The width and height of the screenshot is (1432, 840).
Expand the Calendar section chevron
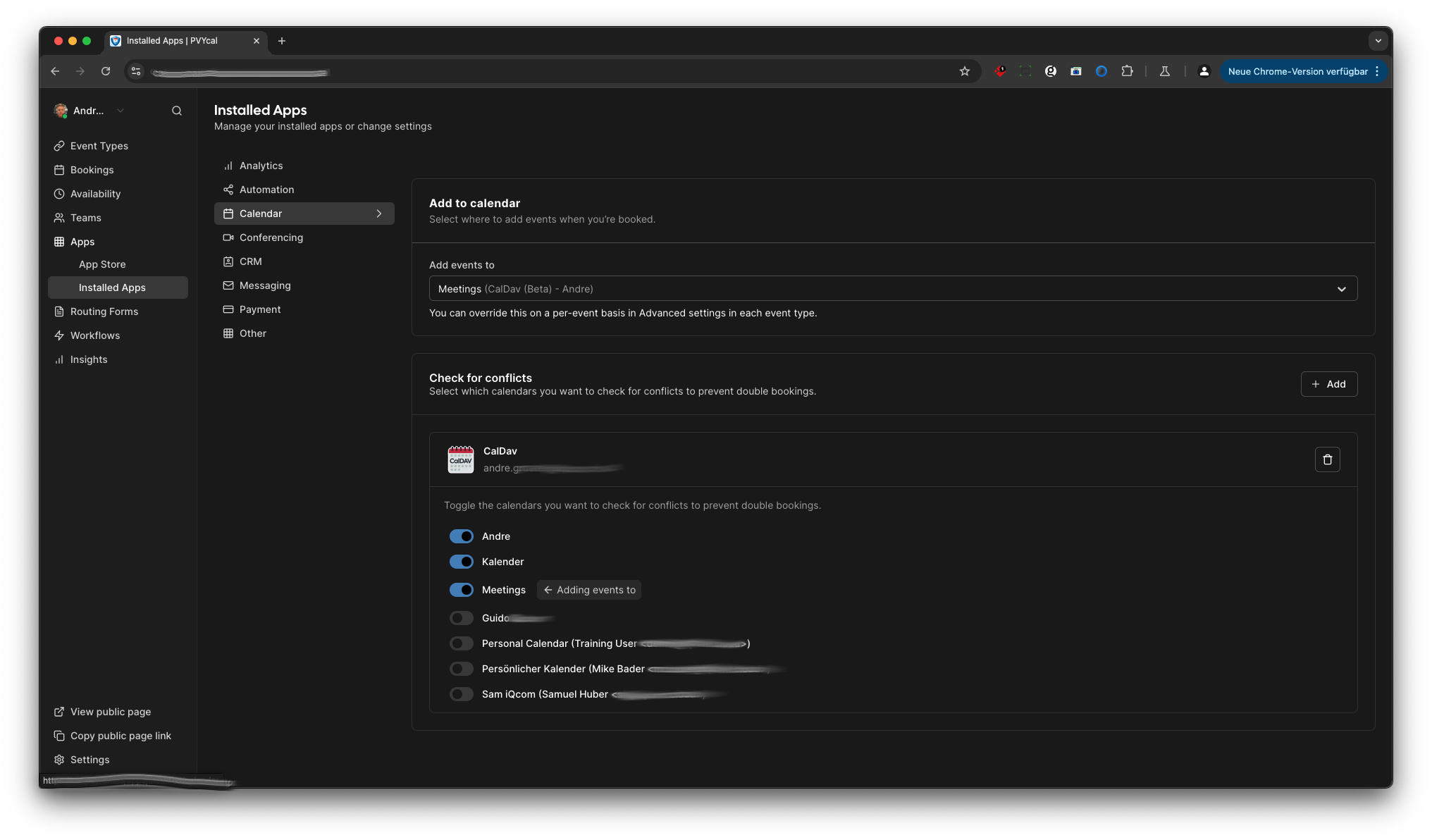point(379,213)
